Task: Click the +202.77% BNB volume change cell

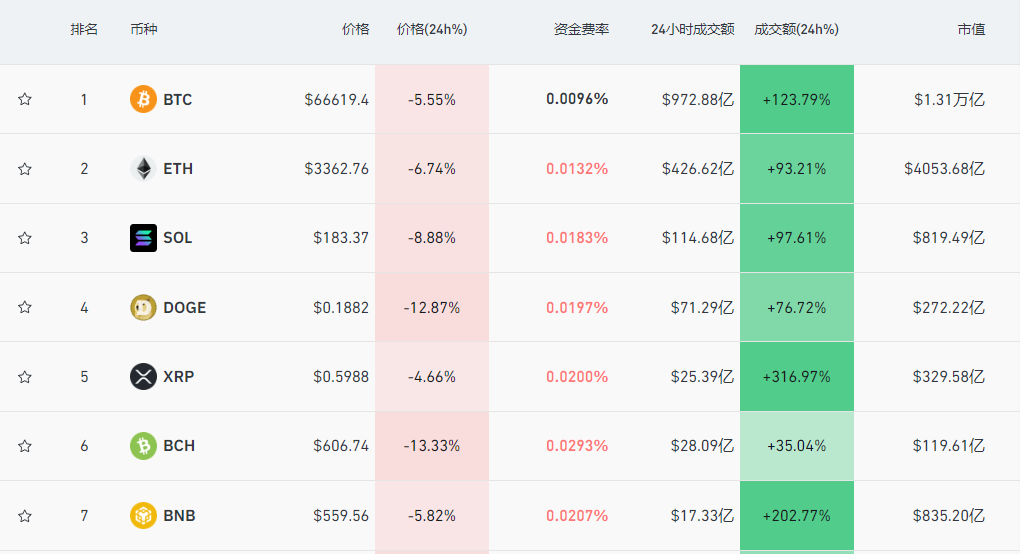Action: coord(797,516)
